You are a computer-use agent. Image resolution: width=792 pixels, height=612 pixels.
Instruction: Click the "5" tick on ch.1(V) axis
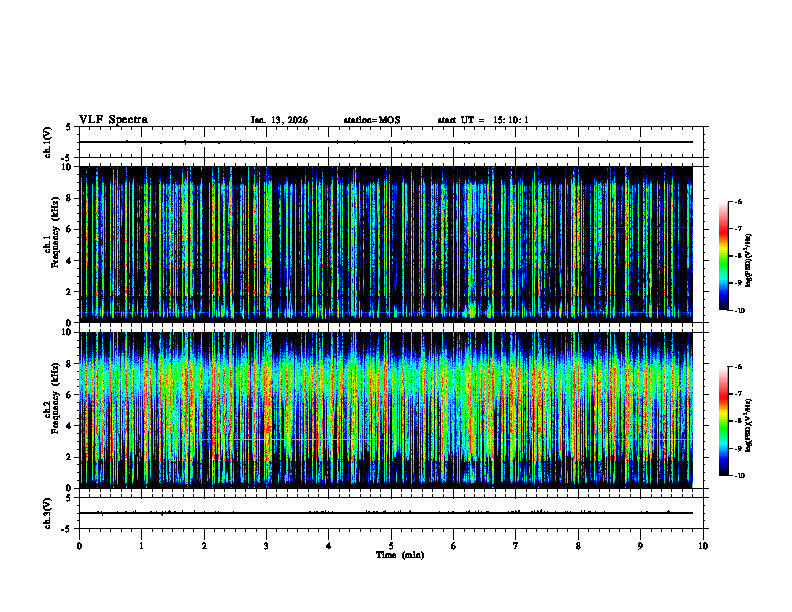click(69, 127)
